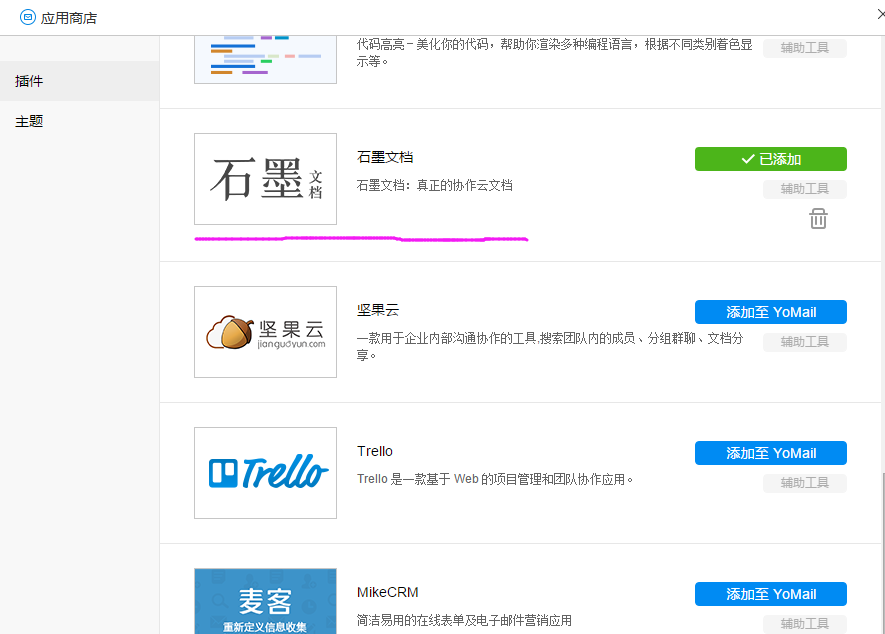The image size is (885, 634).
Task: Add 坚果云 to YoMail
Action: pyautogui.click(x=770, y=311)
